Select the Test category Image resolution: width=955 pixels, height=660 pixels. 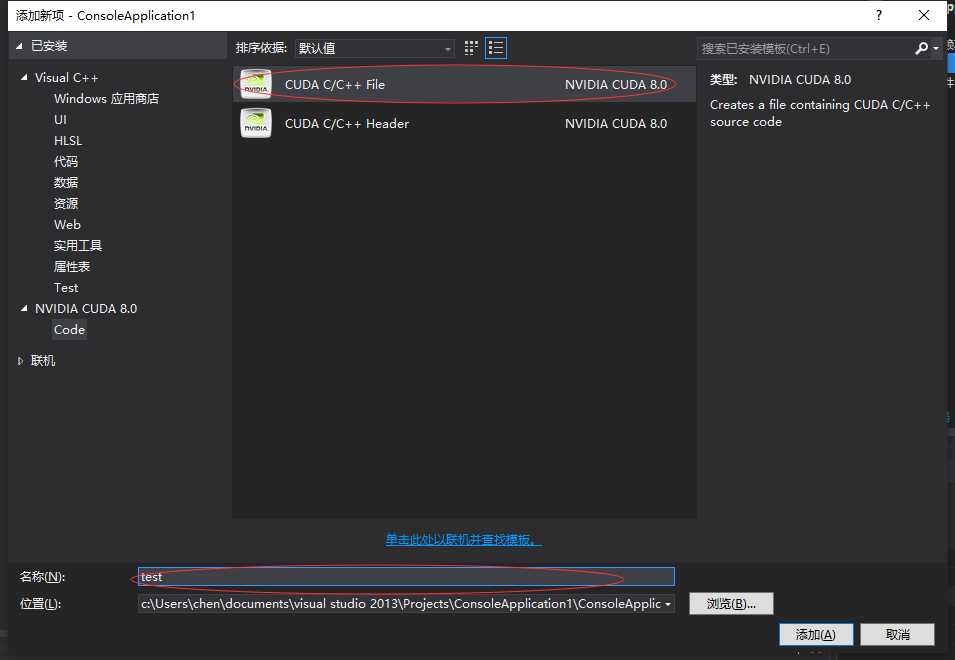(66, 287)
